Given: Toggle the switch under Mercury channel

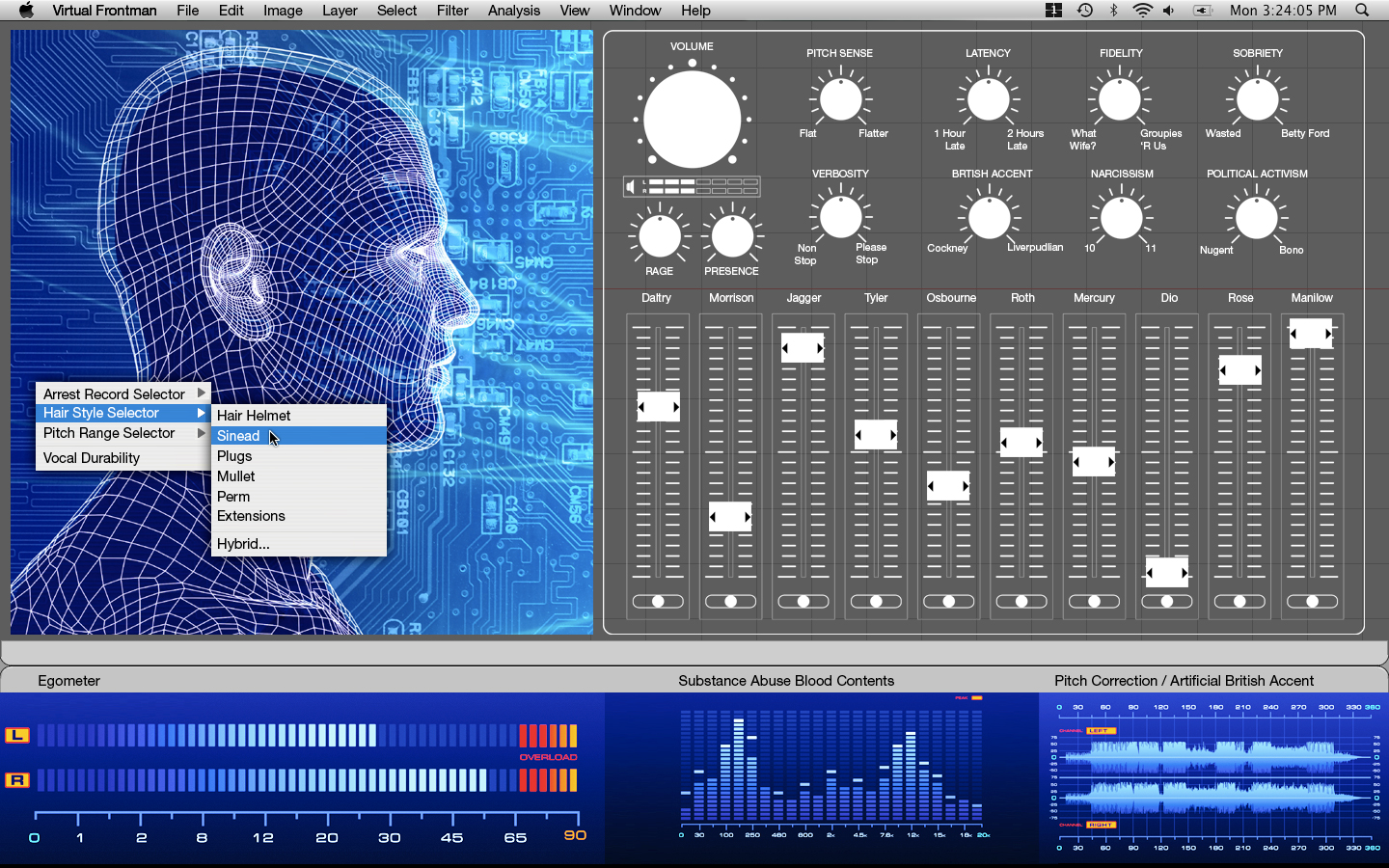Looking at the screenshot, I should (1095, 601).
